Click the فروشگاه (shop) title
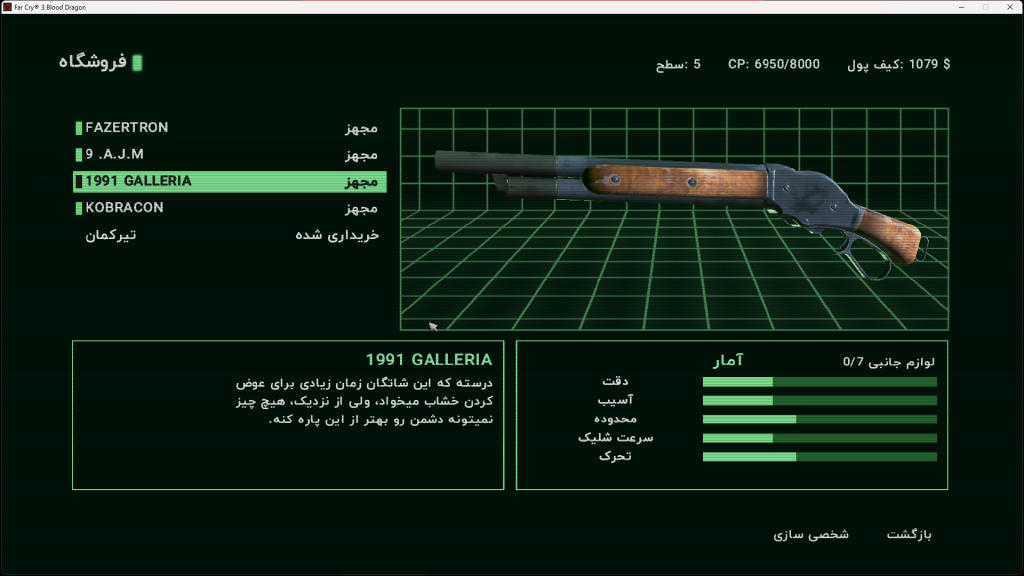This screenshot has height=576, width=1024. click(92, 62)
